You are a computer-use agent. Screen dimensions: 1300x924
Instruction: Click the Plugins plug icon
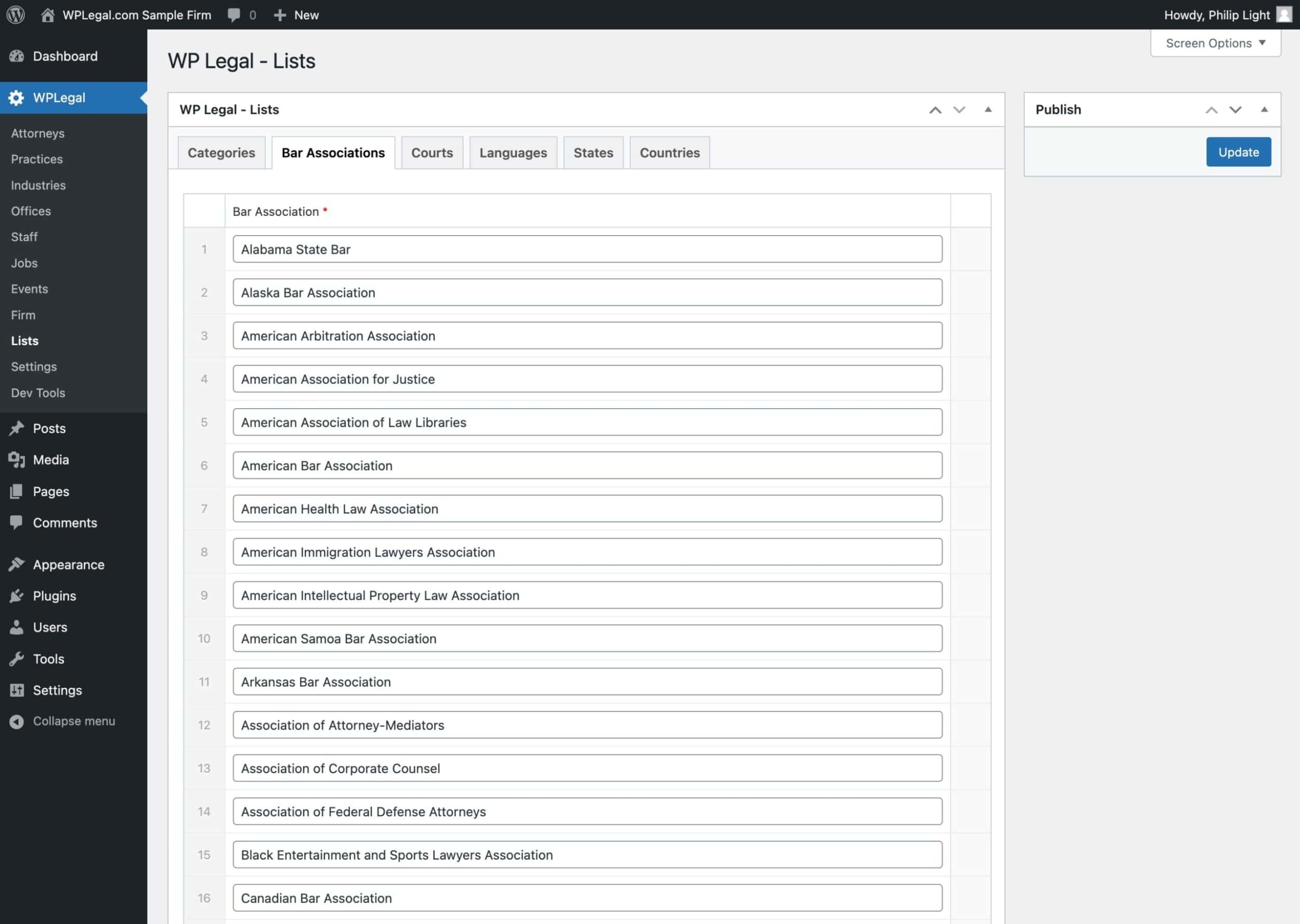click(x=17, y=596)
